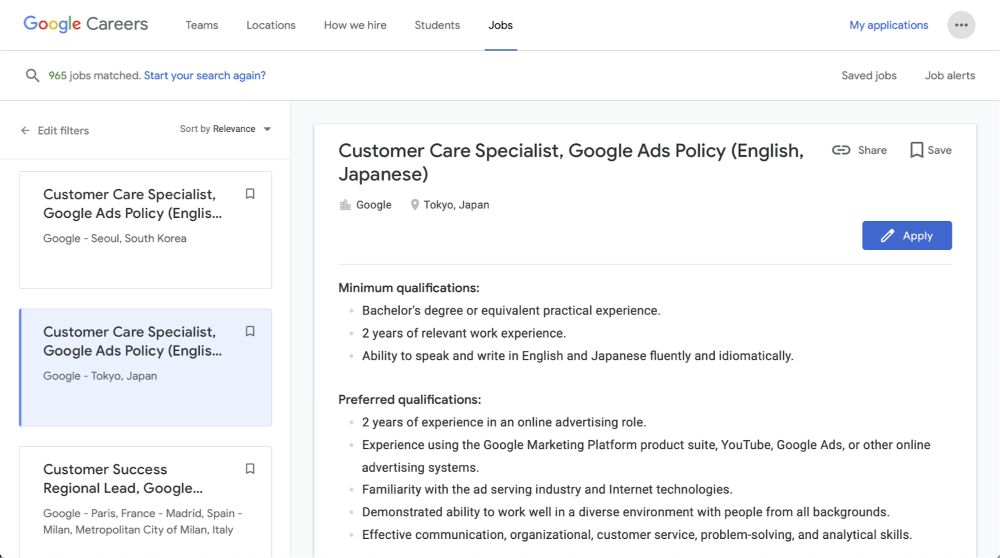Click the Share link icon
1000x558 pixels.
pos(841,150)
